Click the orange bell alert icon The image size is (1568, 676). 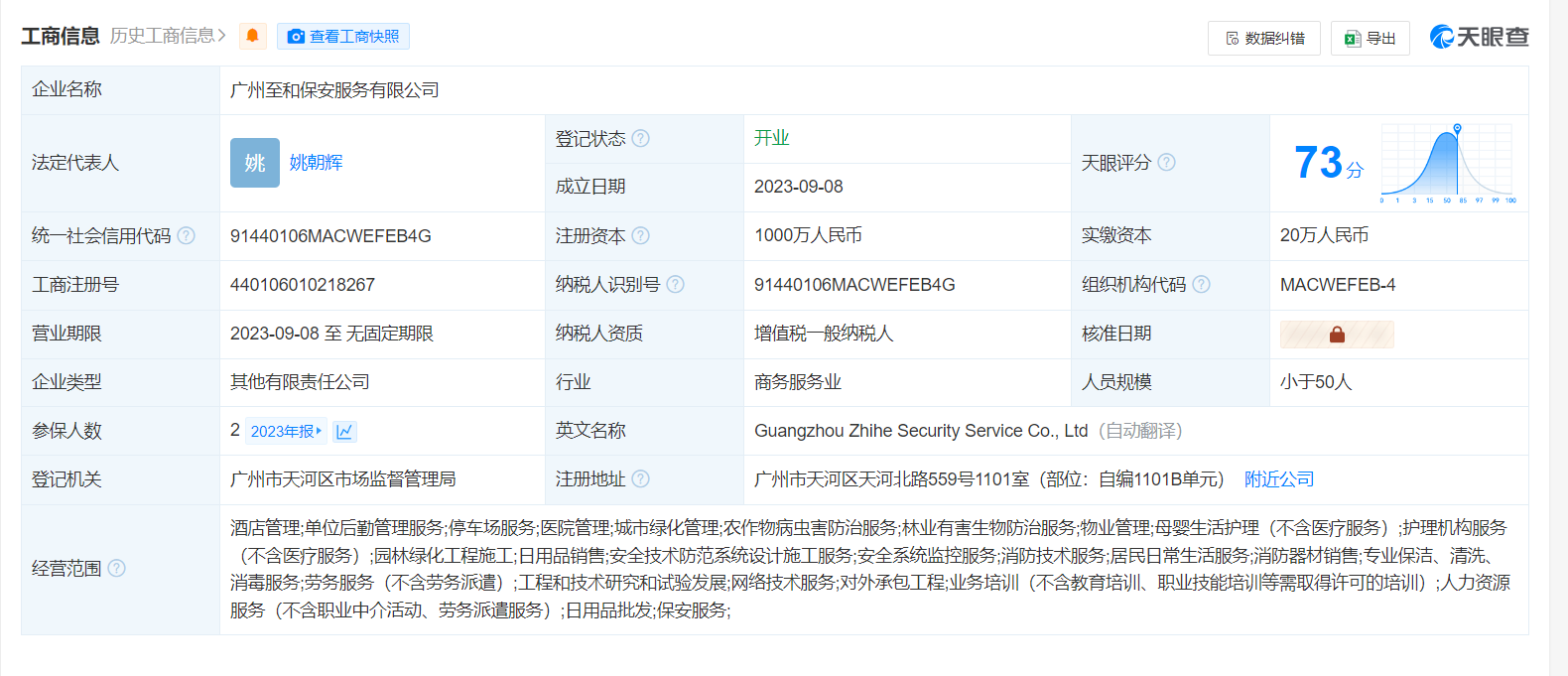coord(253,37)
